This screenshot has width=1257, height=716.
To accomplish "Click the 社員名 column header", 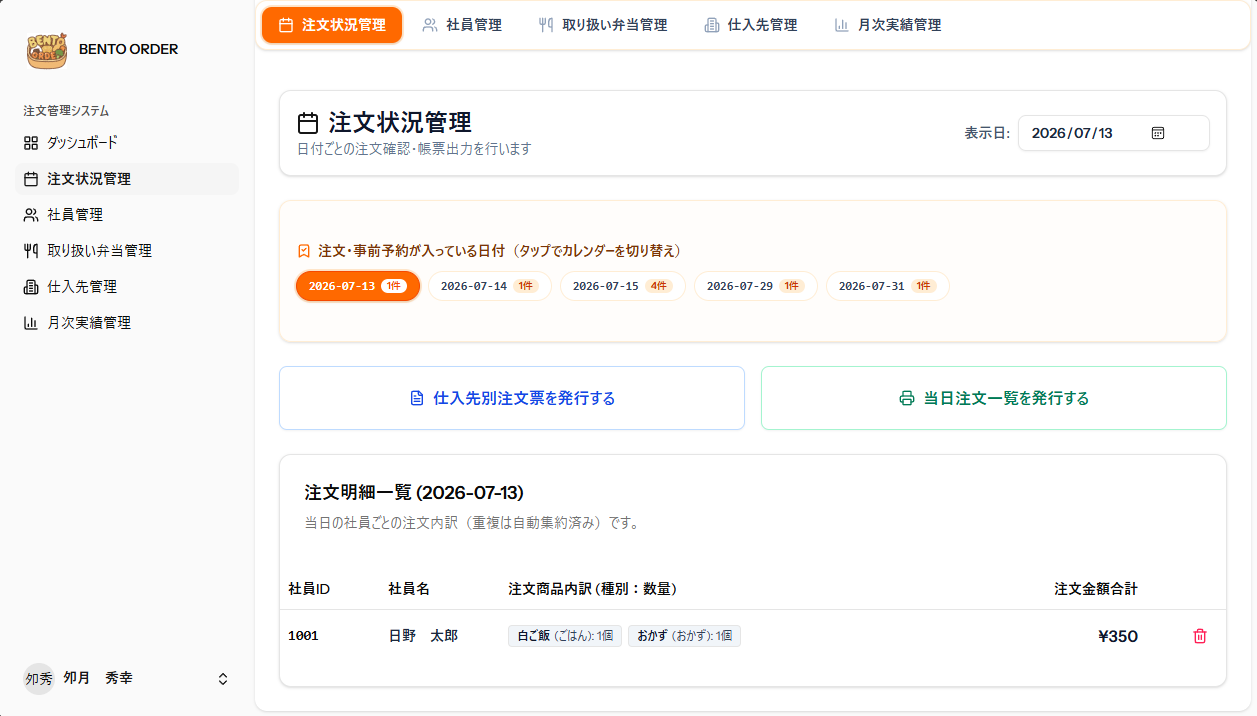I will point(409,589).
